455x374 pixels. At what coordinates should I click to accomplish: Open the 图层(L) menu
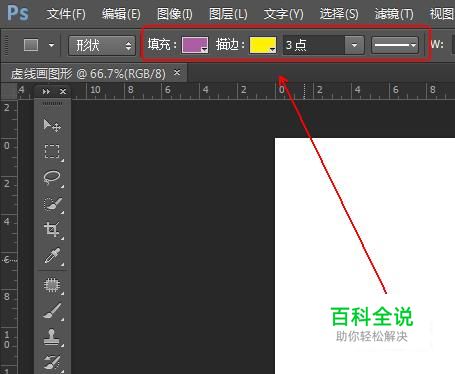pyautogui.click(x=228, y=14)
